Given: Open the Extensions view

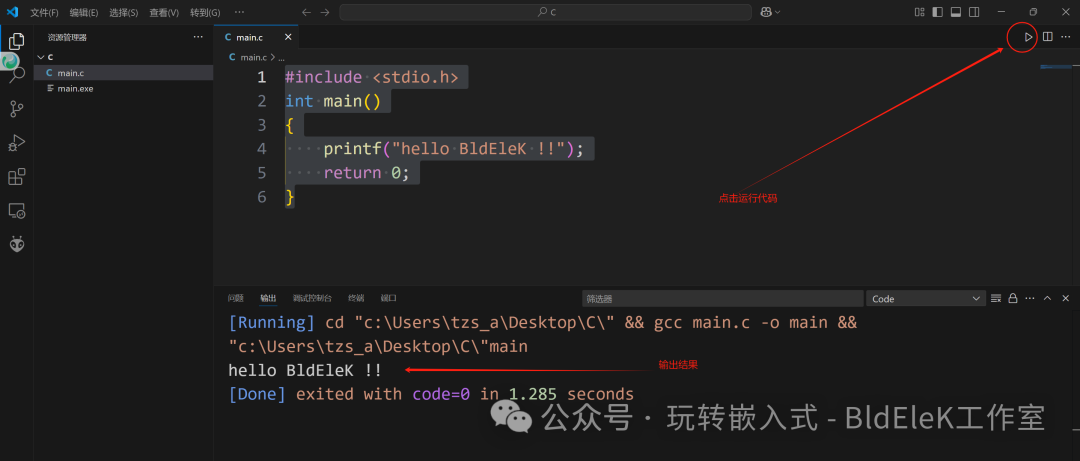Looking at the screenshot, I should tap(17, 176).
